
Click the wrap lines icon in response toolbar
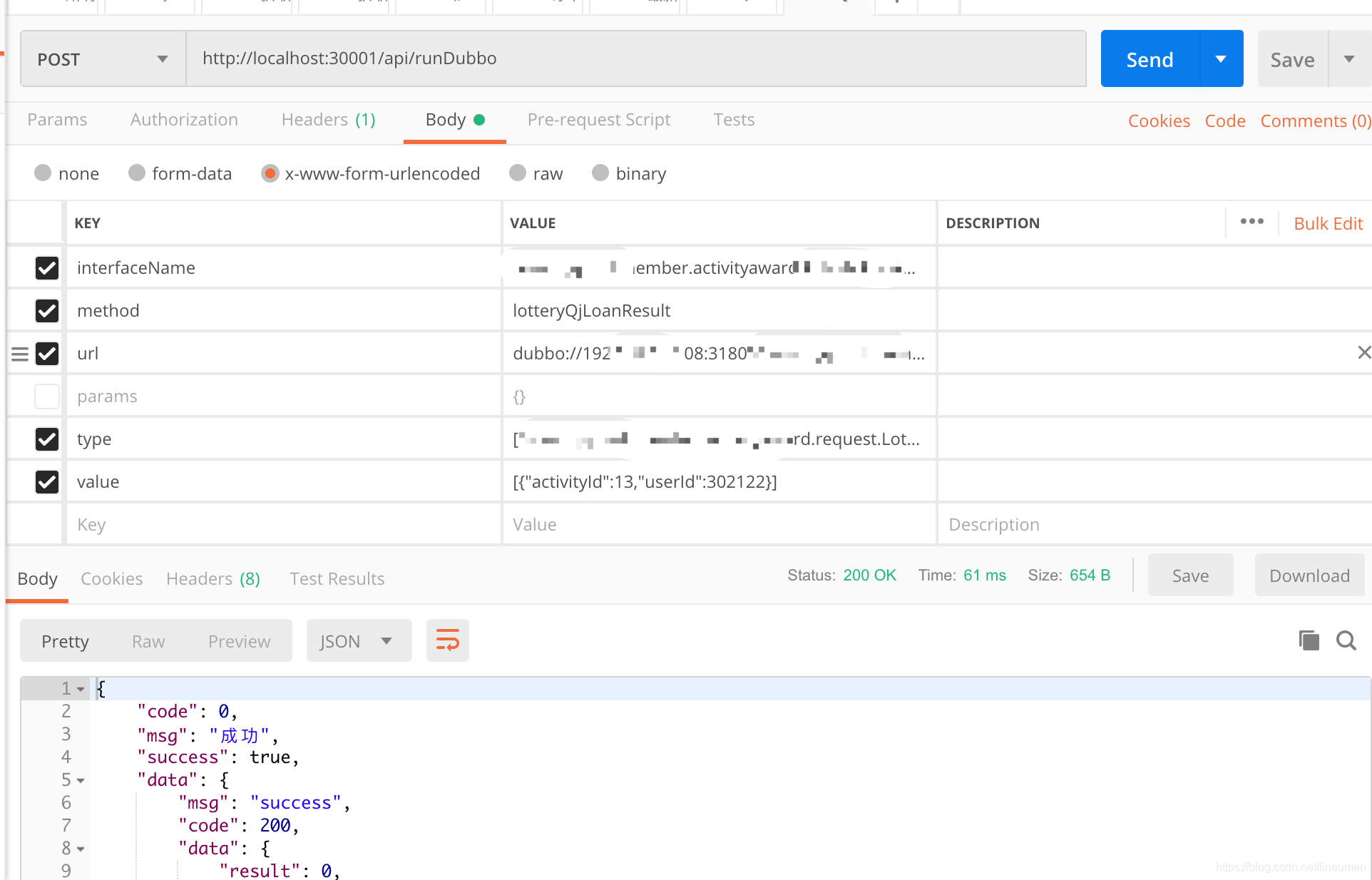point(447,640)
